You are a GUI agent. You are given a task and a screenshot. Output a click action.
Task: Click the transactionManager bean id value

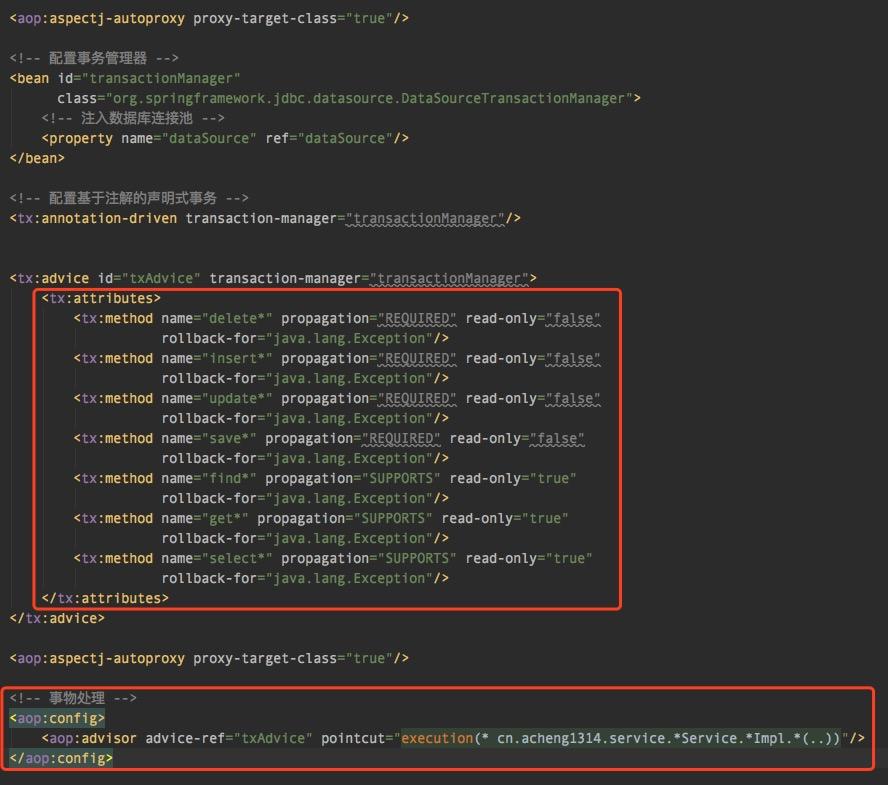(x=161, y=78)
